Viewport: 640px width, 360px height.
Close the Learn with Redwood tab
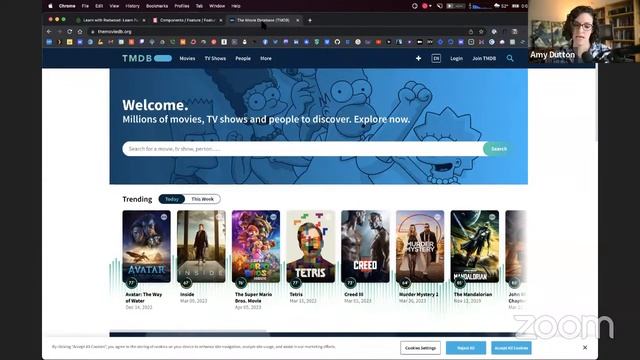pyautogui.click(x=144, y=20)
